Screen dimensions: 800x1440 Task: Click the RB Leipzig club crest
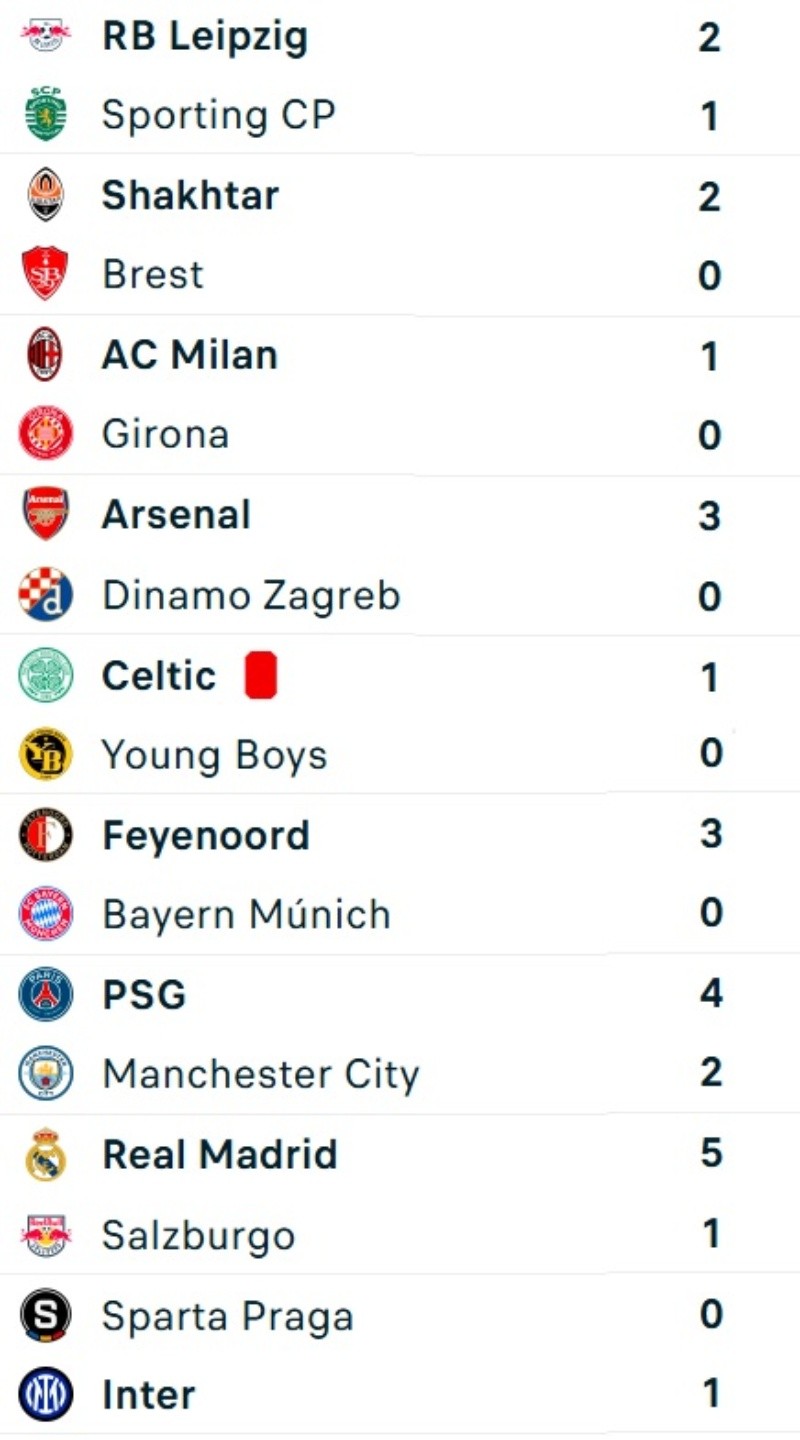pos(45,36)
